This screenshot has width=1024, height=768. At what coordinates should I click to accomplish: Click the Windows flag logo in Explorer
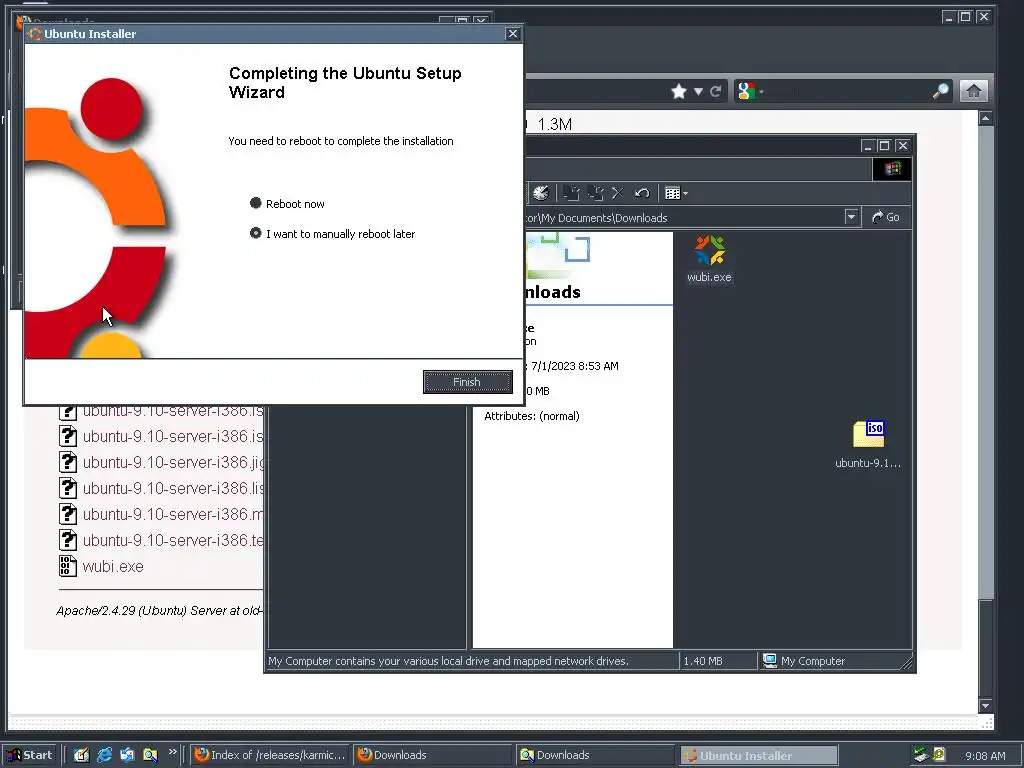coord(892,169)
